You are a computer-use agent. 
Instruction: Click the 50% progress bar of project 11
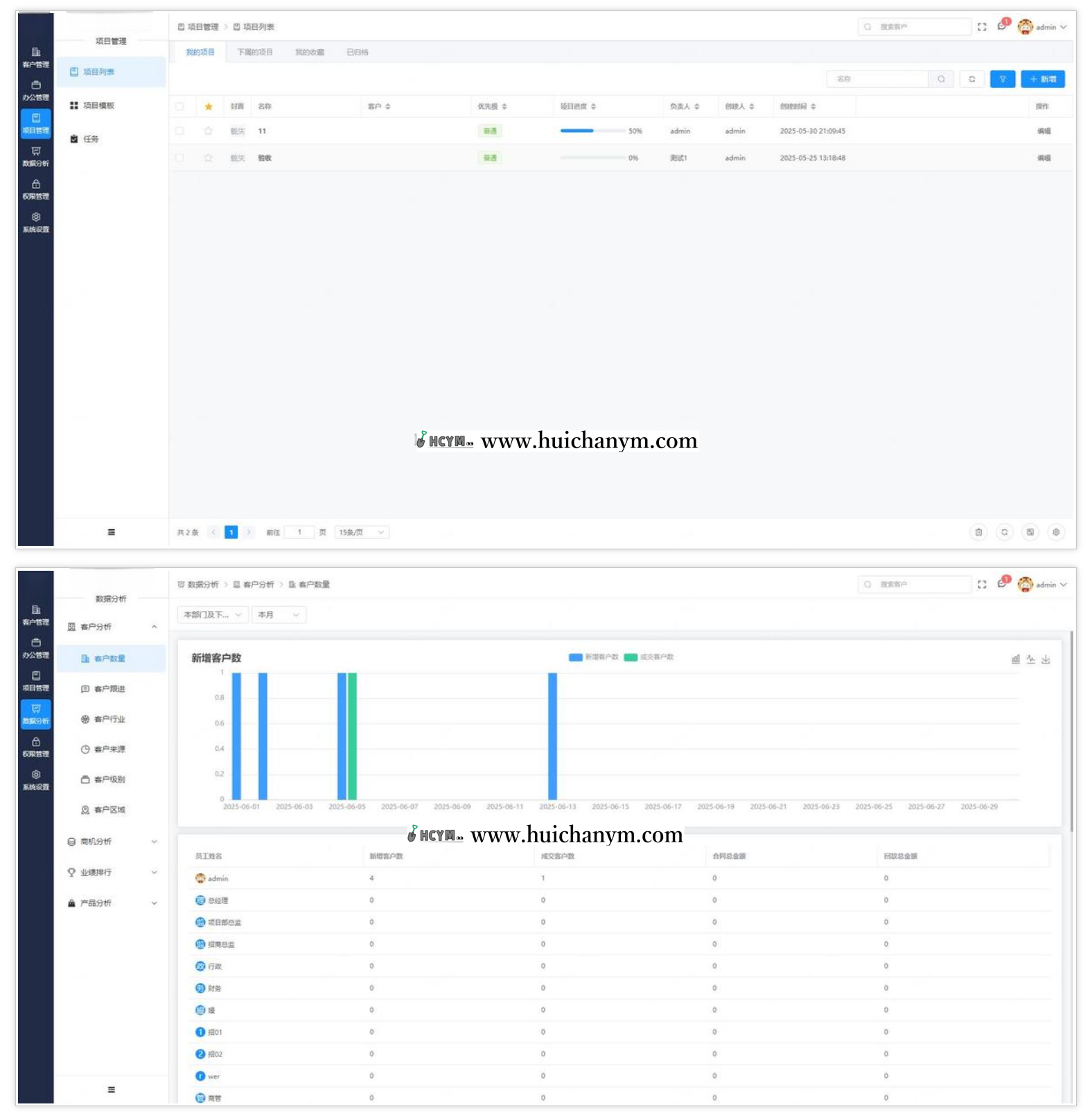point(592,131)
